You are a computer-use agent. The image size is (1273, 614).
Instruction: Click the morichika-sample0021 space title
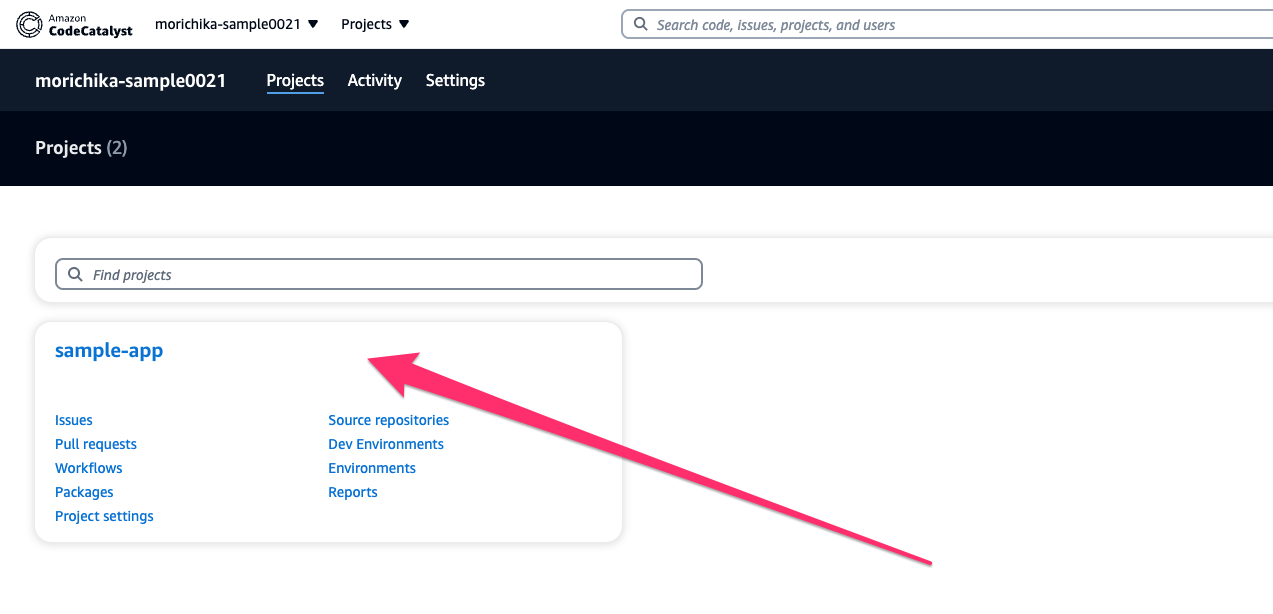131,81
